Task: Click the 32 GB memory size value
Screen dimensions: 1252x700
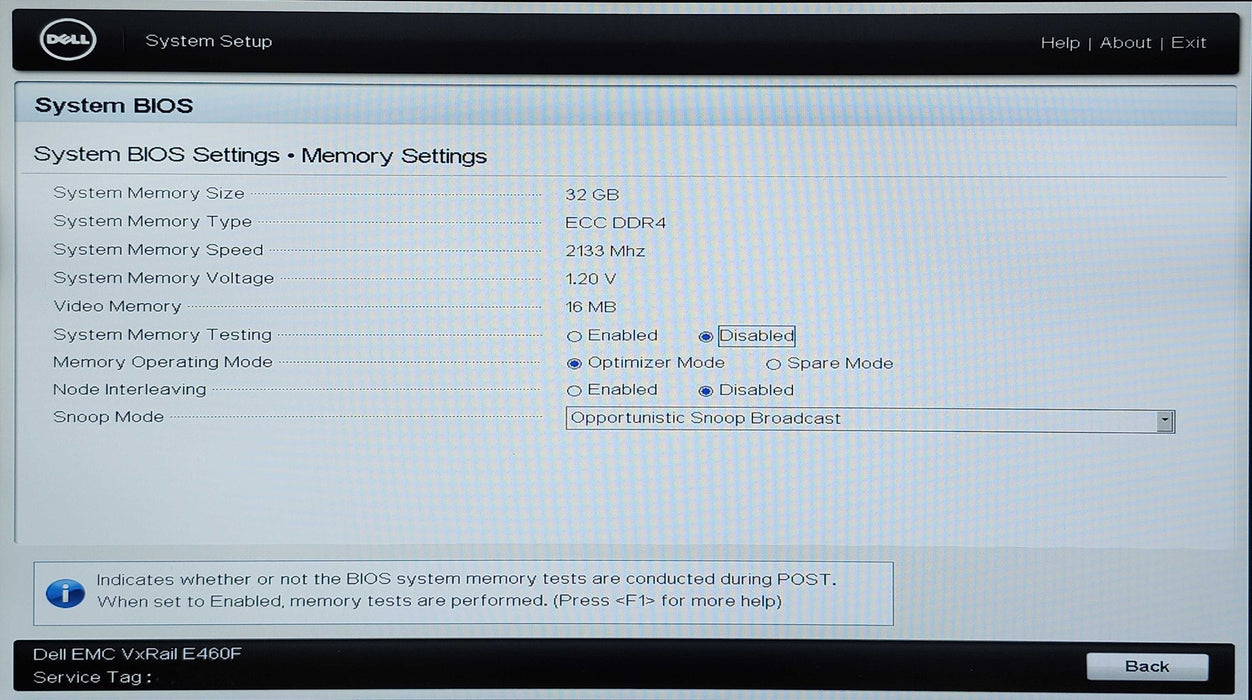Action: tap(592, 194)
